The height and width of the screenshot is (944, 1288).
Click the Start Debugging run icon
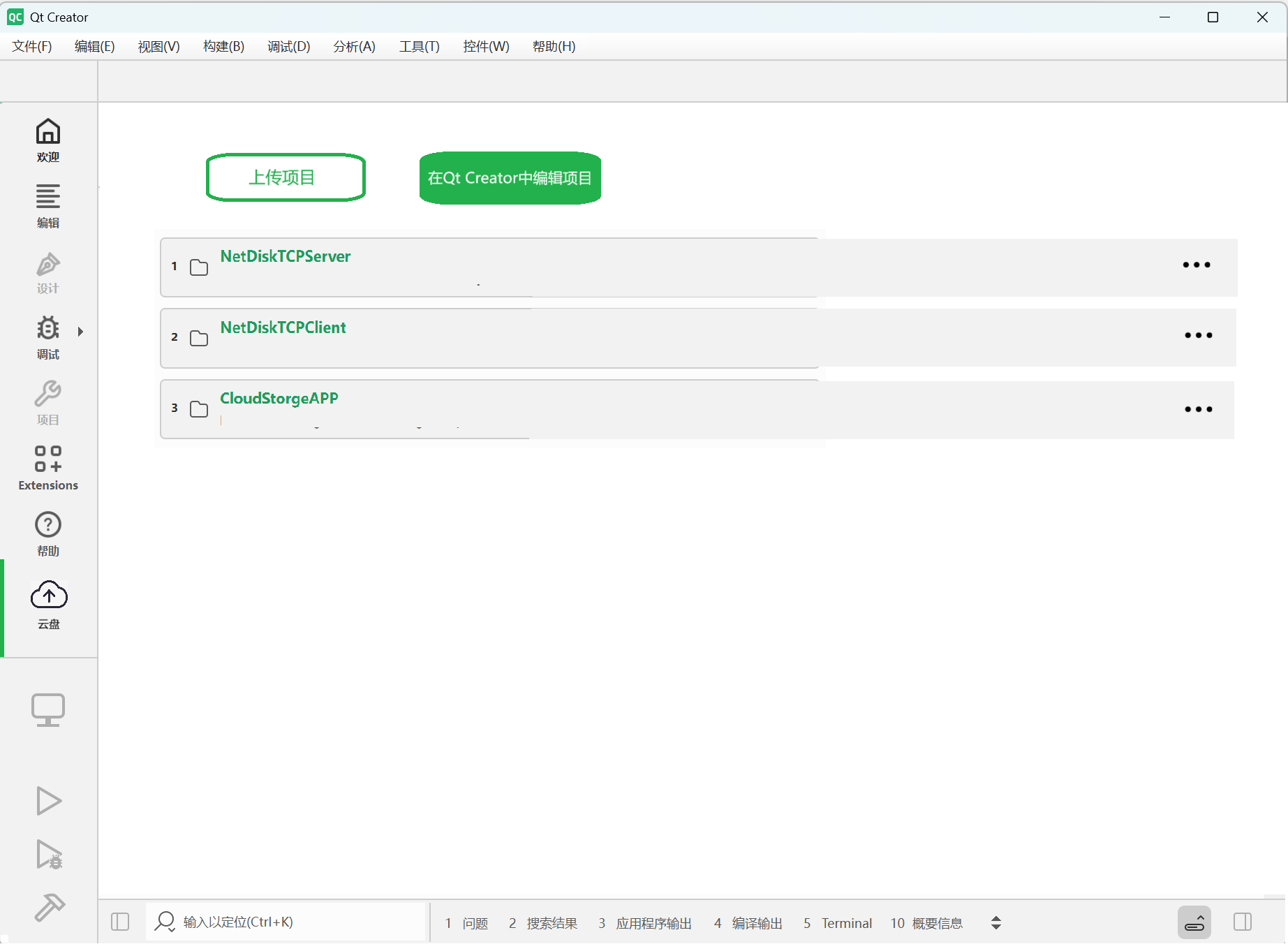48,854
